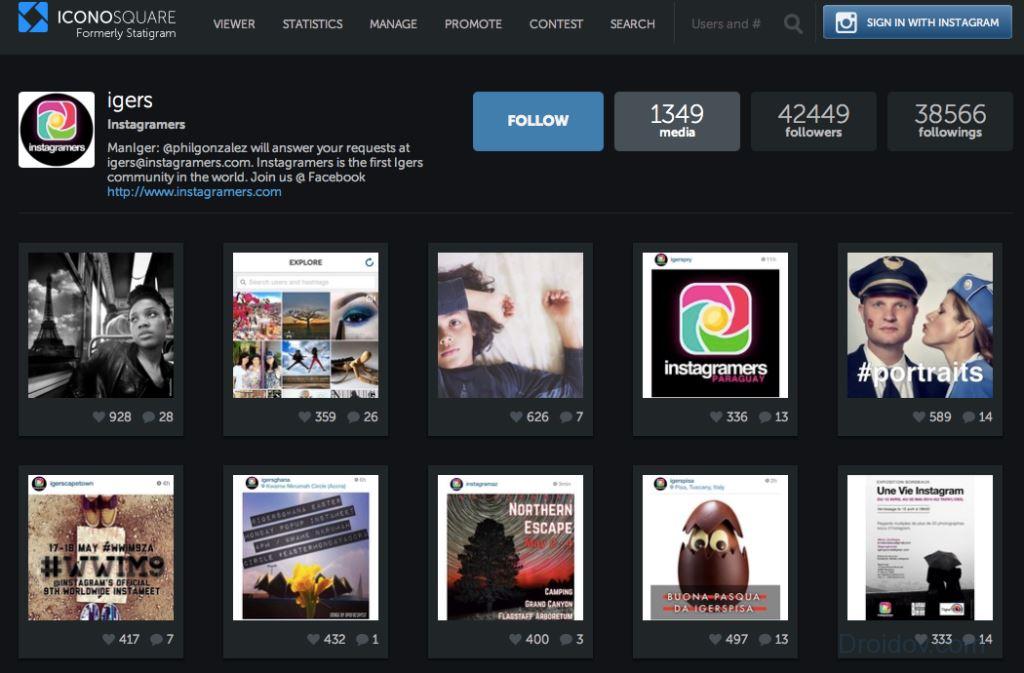Open the Manage menu item
This screenshot has width=1024, height=673.
(x=393, y=24)
